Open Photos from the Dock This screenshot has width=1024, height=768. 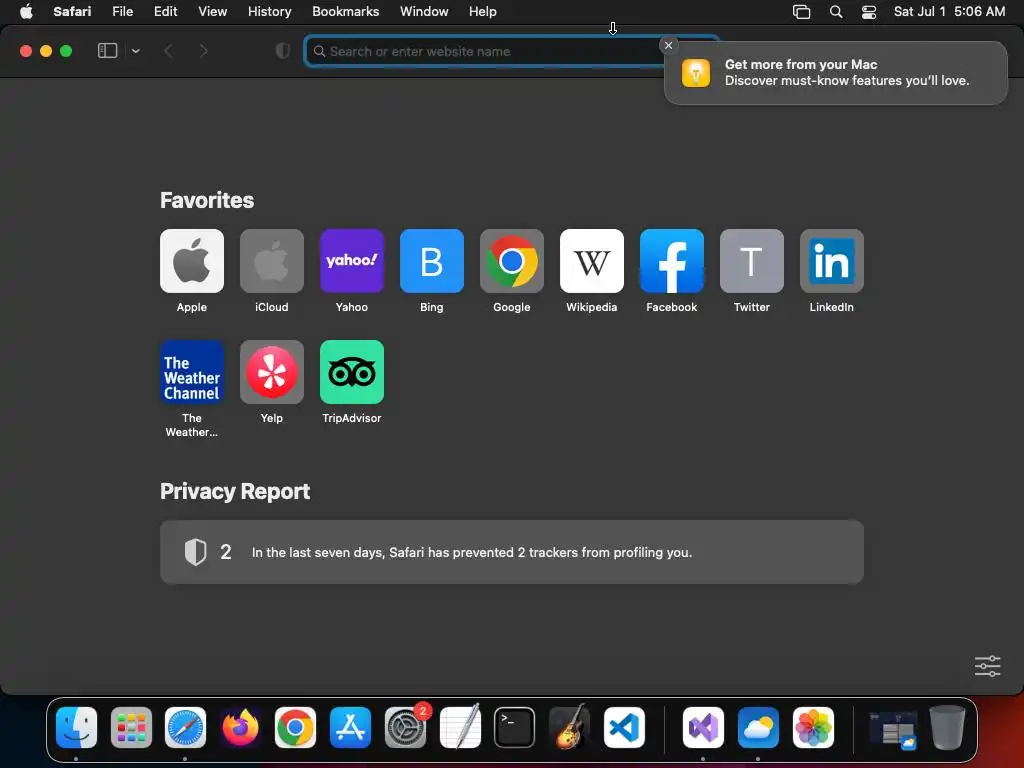813,727
